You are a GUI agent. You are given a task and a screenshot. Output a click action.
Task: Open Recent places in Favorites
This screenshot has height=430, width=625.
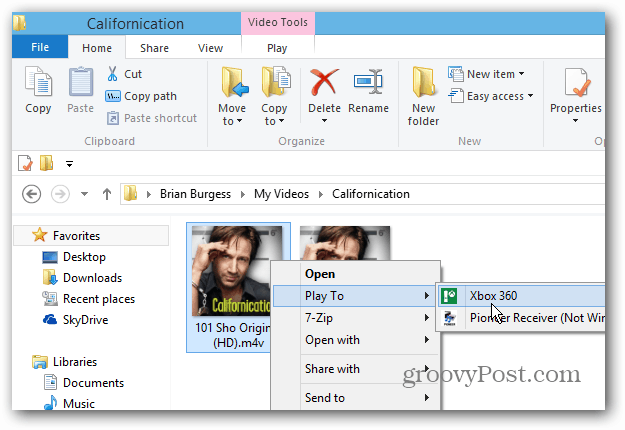click(88, 299)
